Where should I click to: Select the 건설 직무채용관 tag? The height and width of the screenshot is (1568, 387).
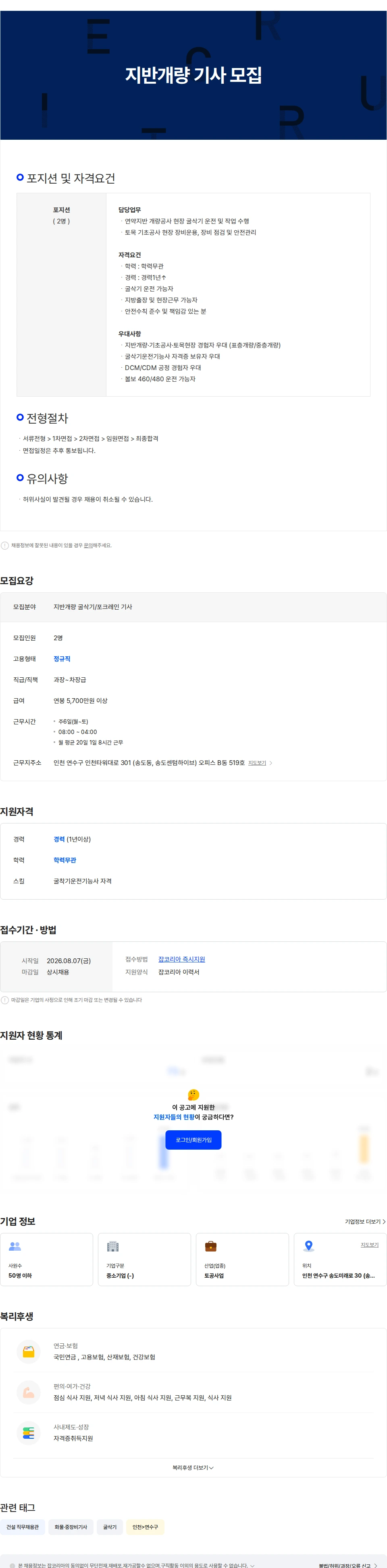pyautogui.click(x=23, y=1527)
